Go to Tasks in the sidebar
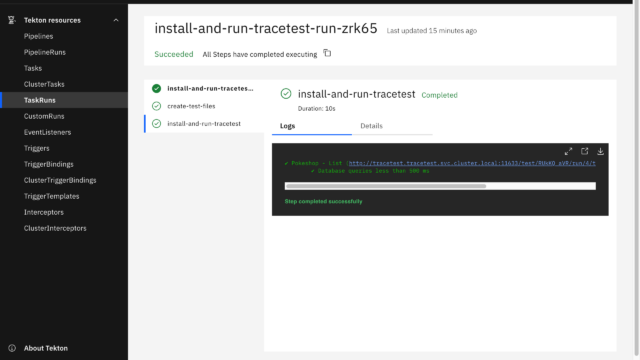Screen dimensions: 640x360 coord(33,68)
